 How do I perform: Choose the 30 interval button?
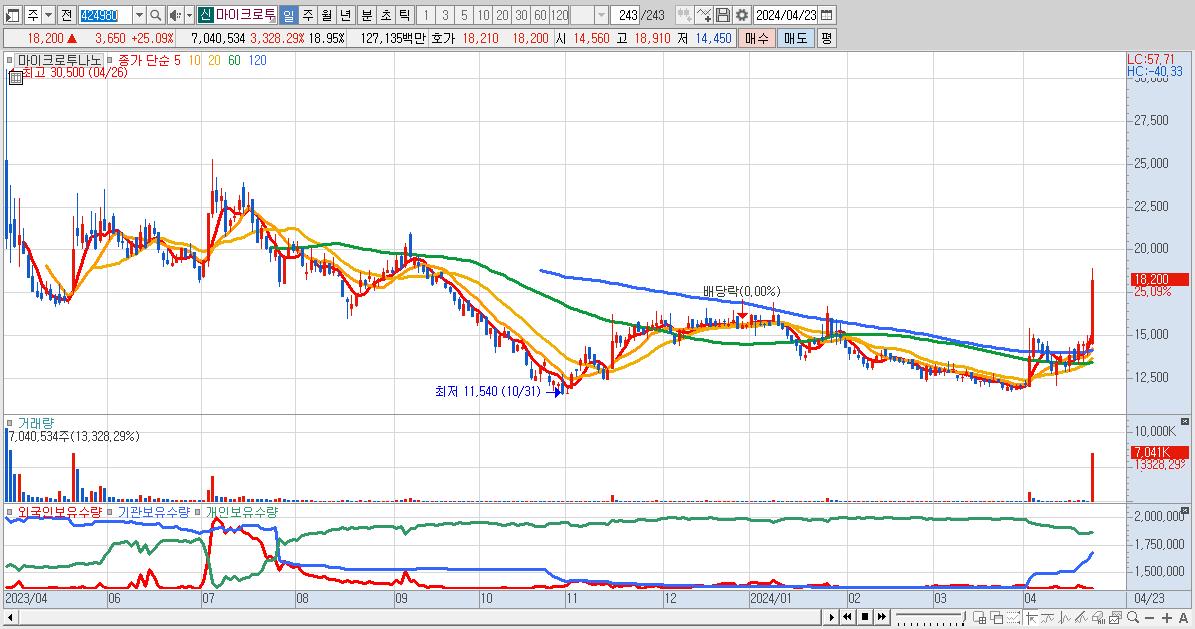pyautogui.click(x=521, y=15)
